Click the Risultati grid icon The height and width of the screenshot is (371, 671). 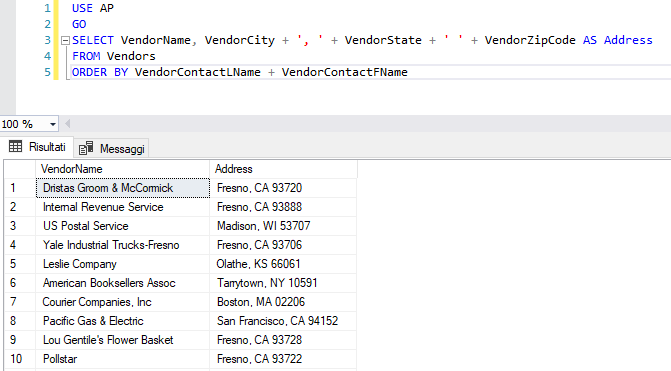[x=15, y=147]
